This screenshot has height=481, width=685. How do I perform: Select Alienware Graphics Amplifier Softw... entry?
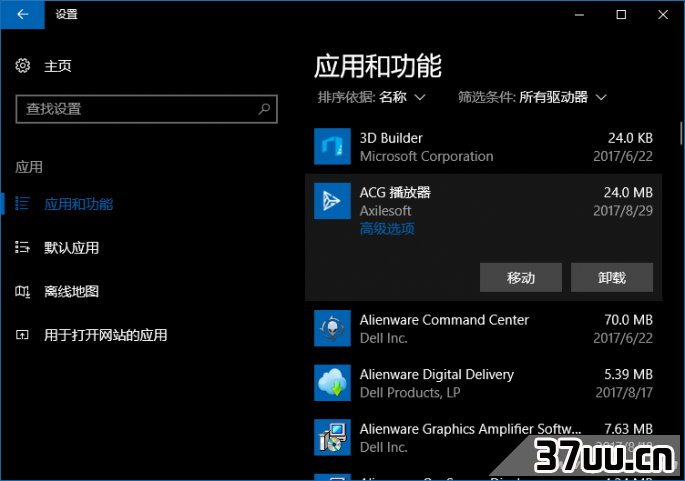tap(471, 429)
